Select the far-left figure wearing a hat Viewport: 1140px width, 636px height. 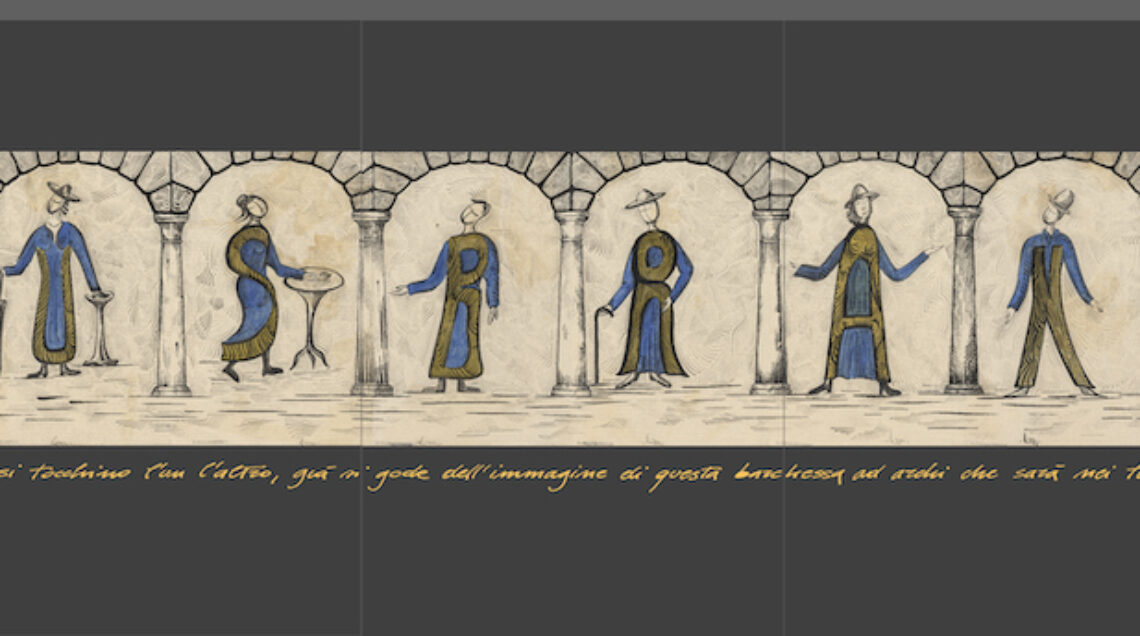tap(55, 285)
